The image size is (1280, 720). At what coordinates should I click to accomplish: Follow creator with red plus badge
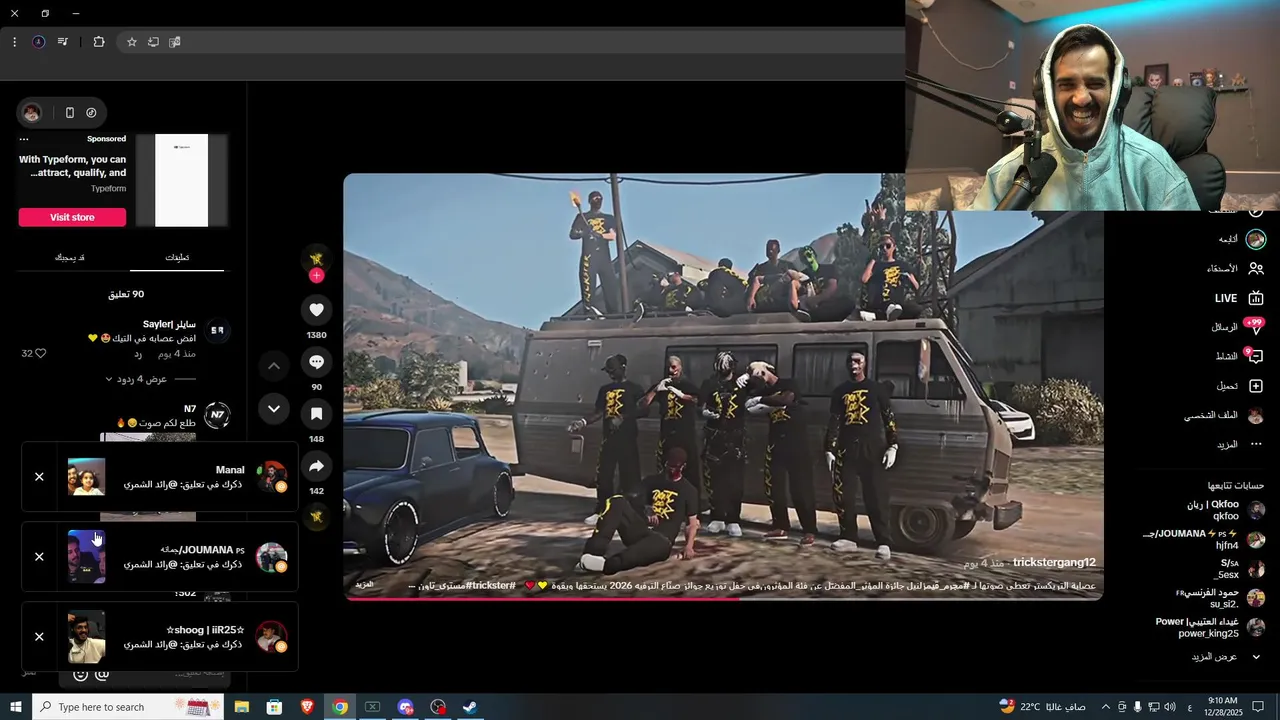(x=316, y=275)
